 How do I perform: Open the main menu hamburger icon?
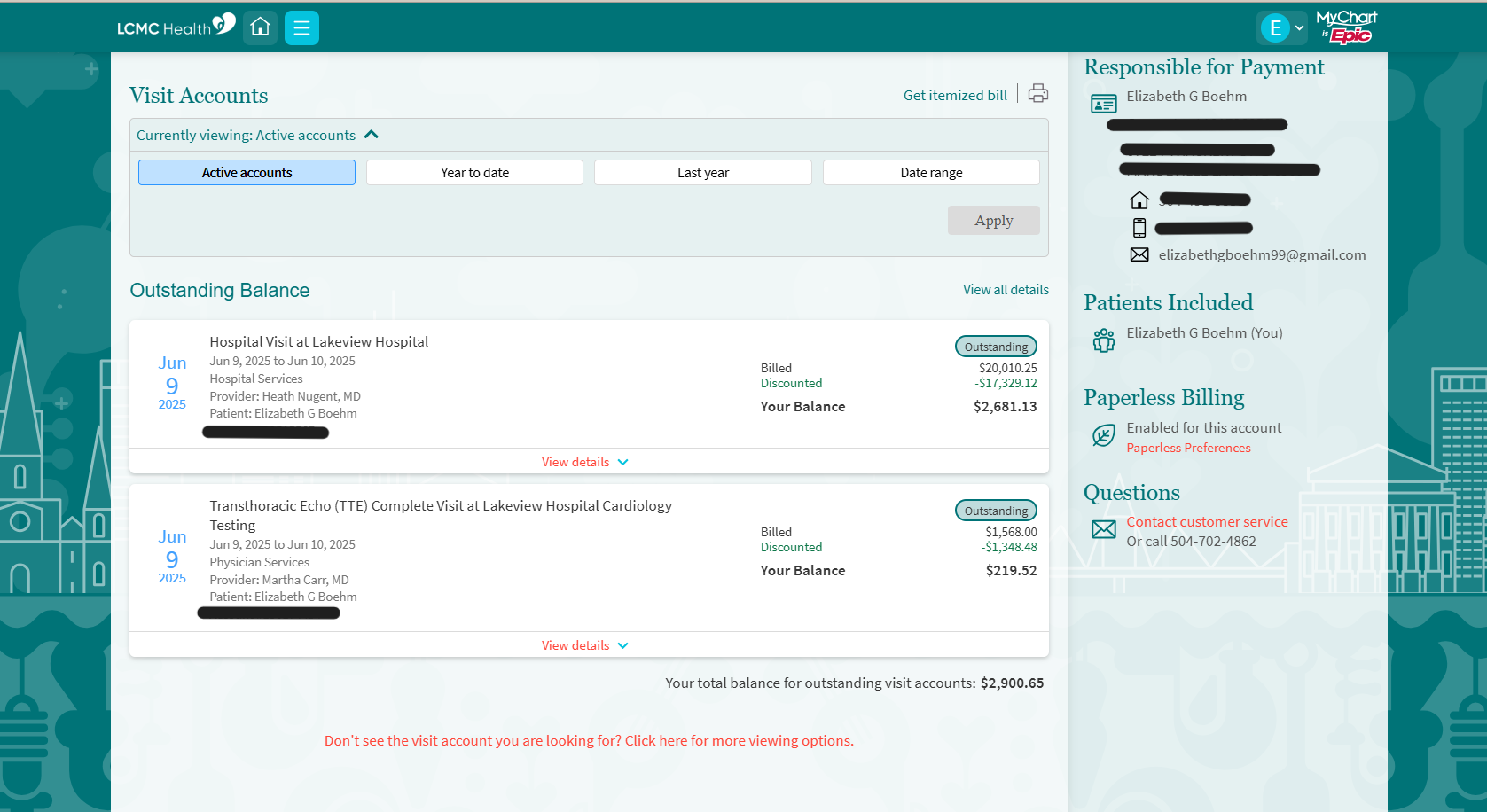(x=301, y=27)
